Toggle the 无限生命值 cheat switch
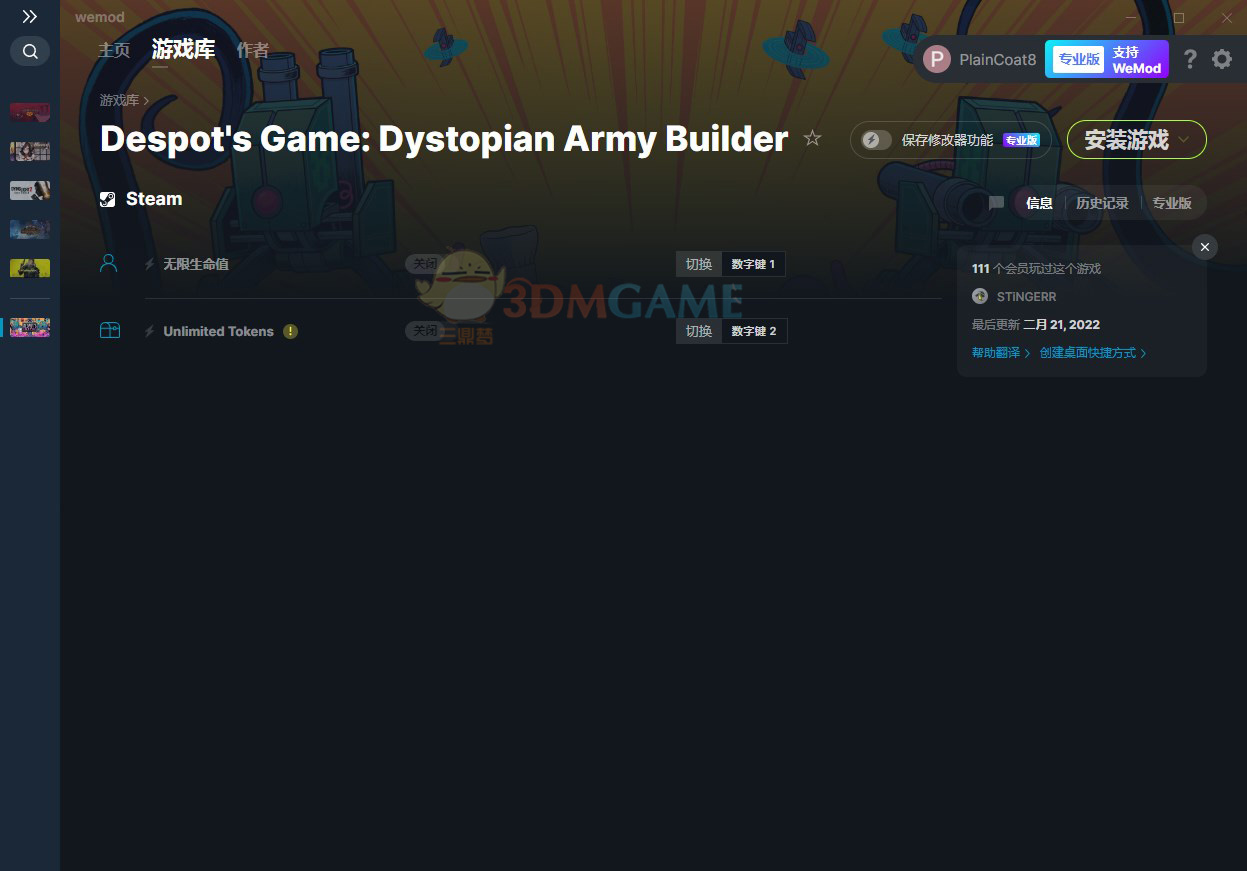The image size is (1247, 871). [x=425, y=264]
